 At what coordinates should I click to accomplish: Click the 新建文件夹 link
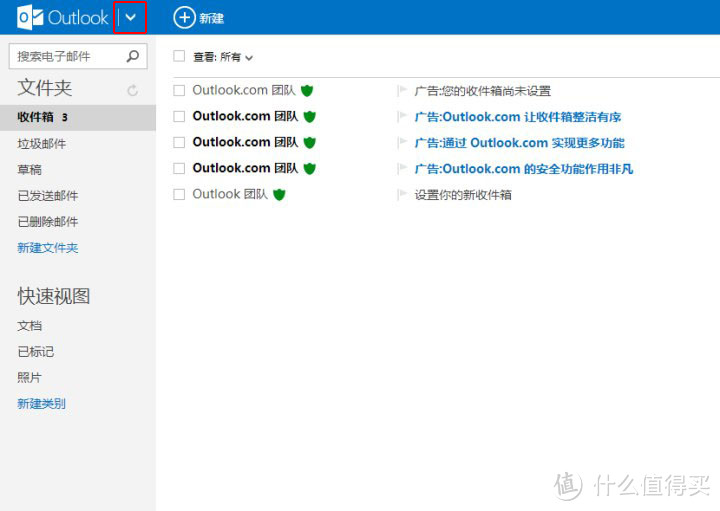(48, 248)
